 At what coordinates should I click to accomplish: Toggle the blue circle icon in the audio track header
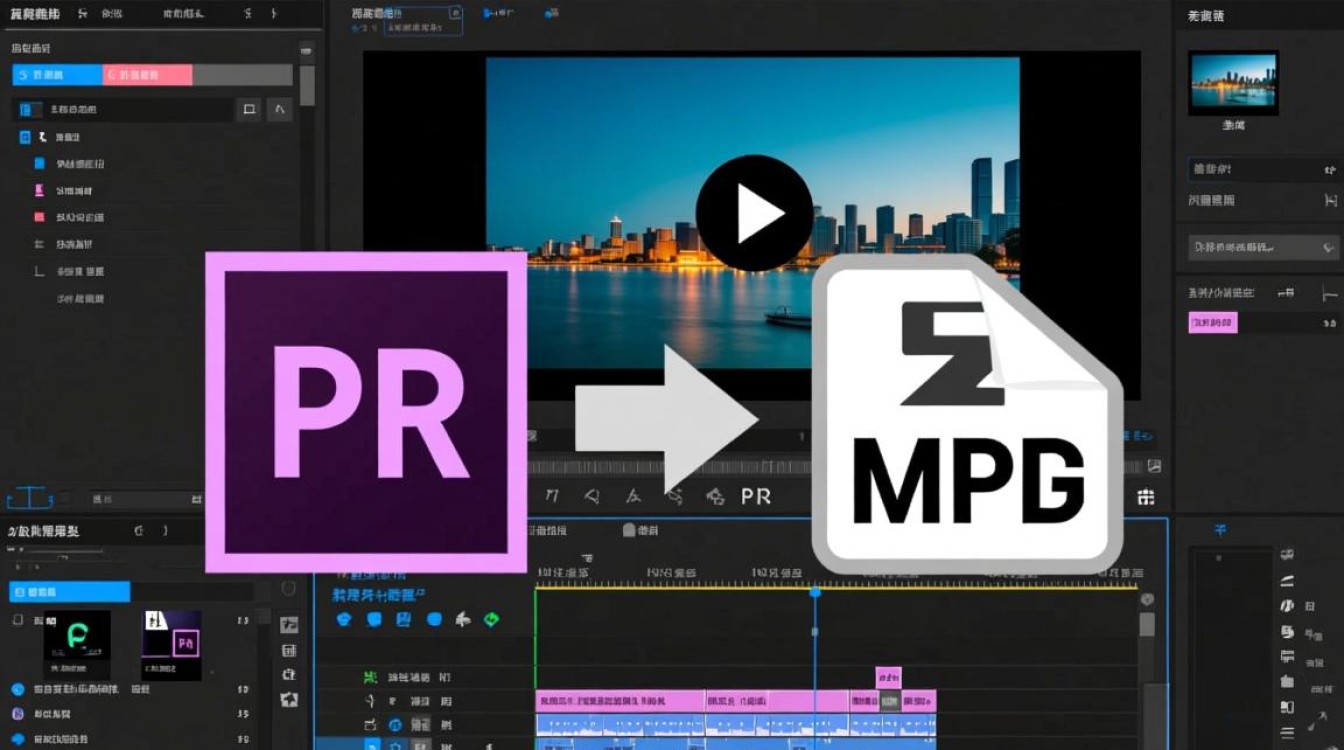click(395, 725)
